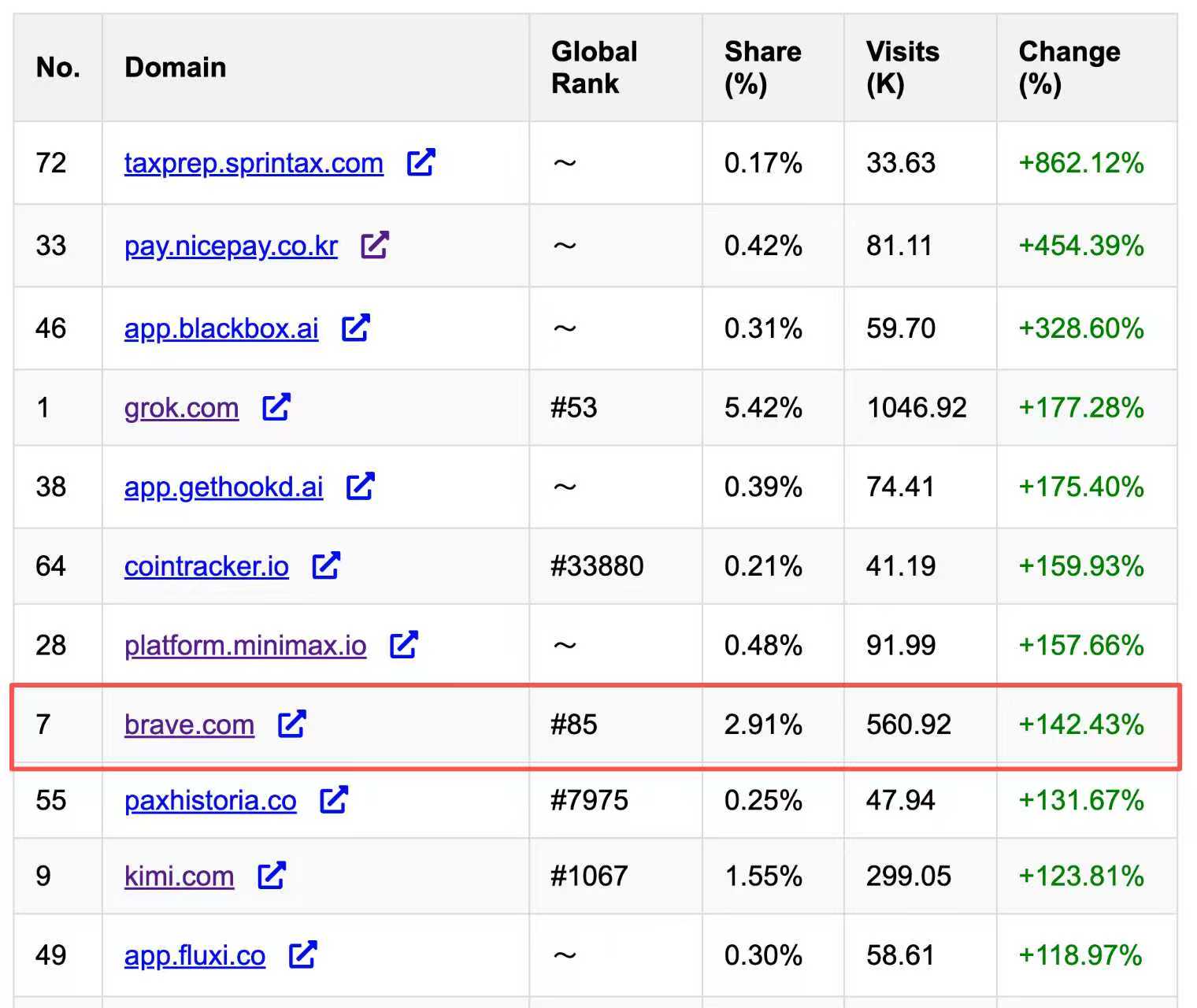Viewport: 1197px width, 1008px height.
Task: Open external link icon beside cointracker.io
Action: click(326, 565)
